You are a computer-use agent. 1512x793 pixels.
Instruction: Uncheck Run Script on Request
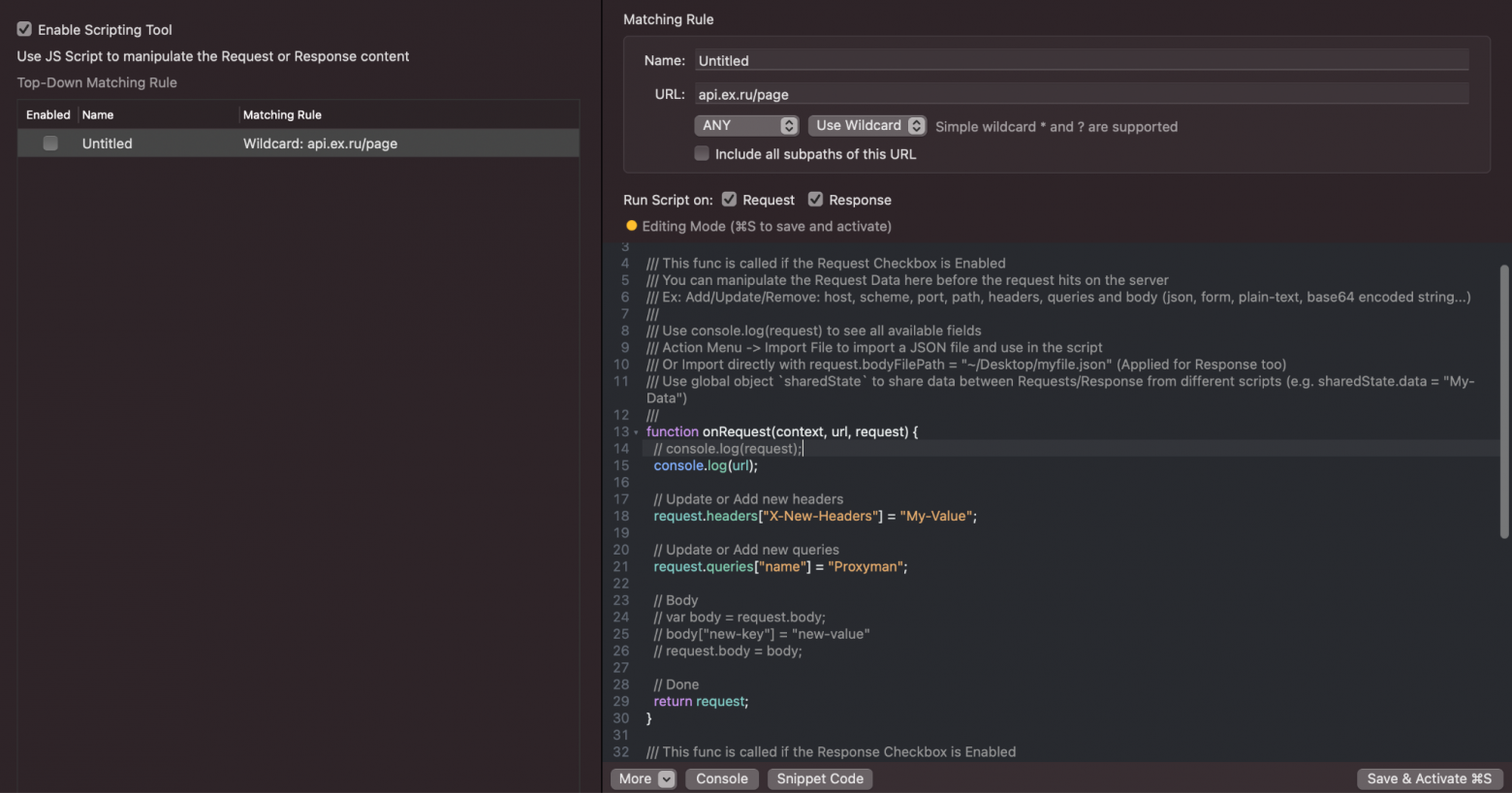click(x=729, y=200)
